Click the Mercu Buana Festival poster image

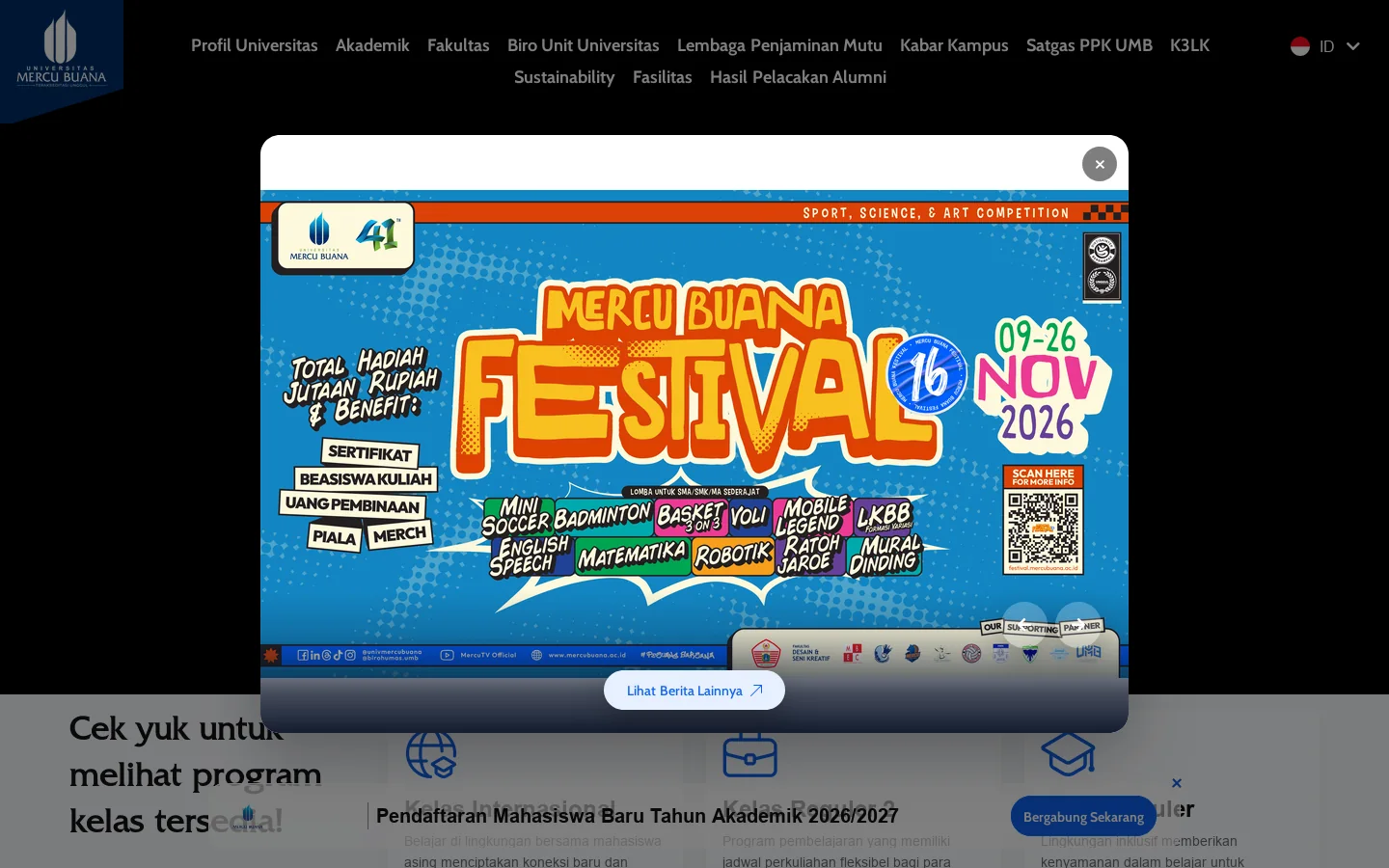point(694,434)
